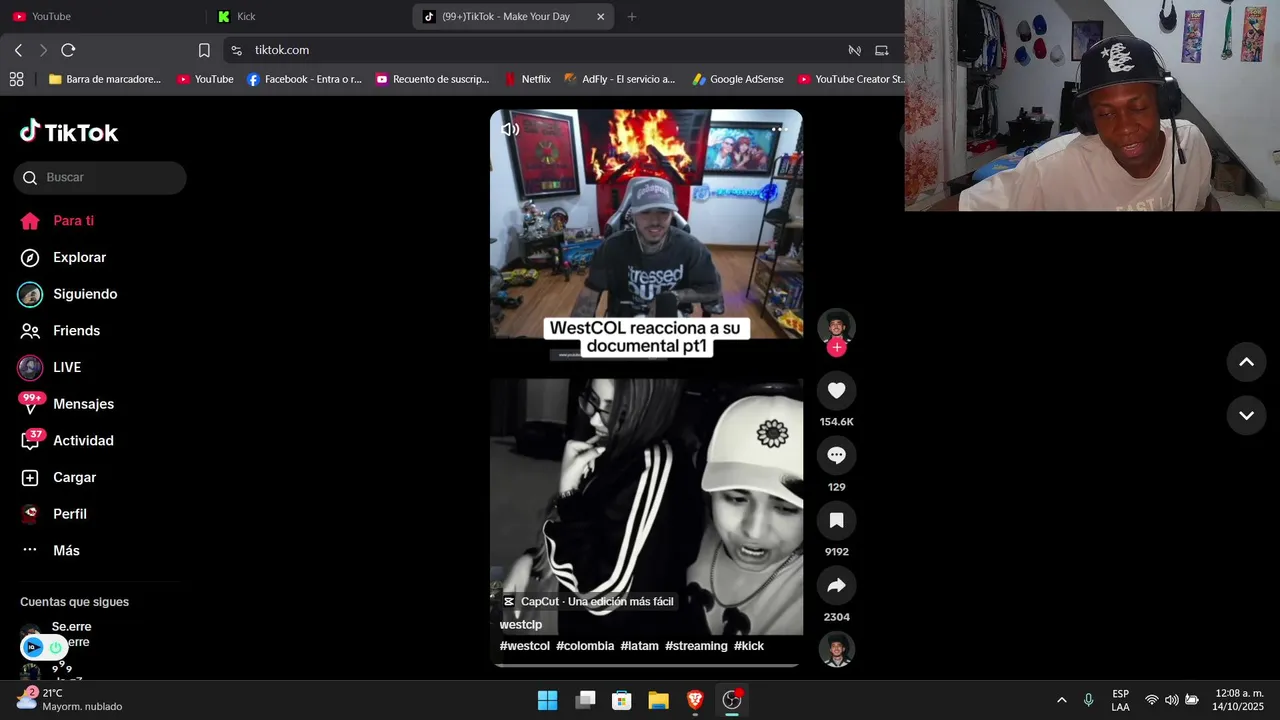
Task: Open Recuento de suscrip bookmark
Action: click(x=432, y=79)
